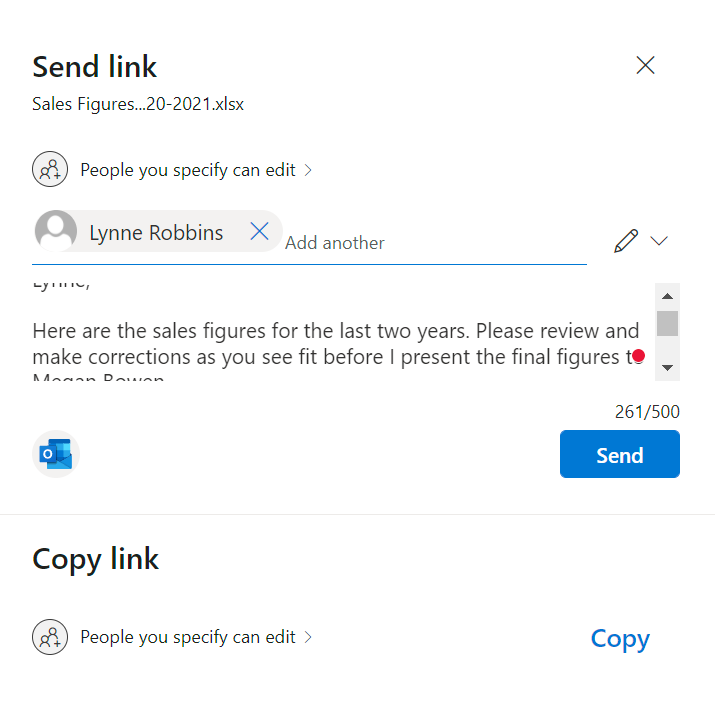Open link settings text in Send link section

(187, 170)
